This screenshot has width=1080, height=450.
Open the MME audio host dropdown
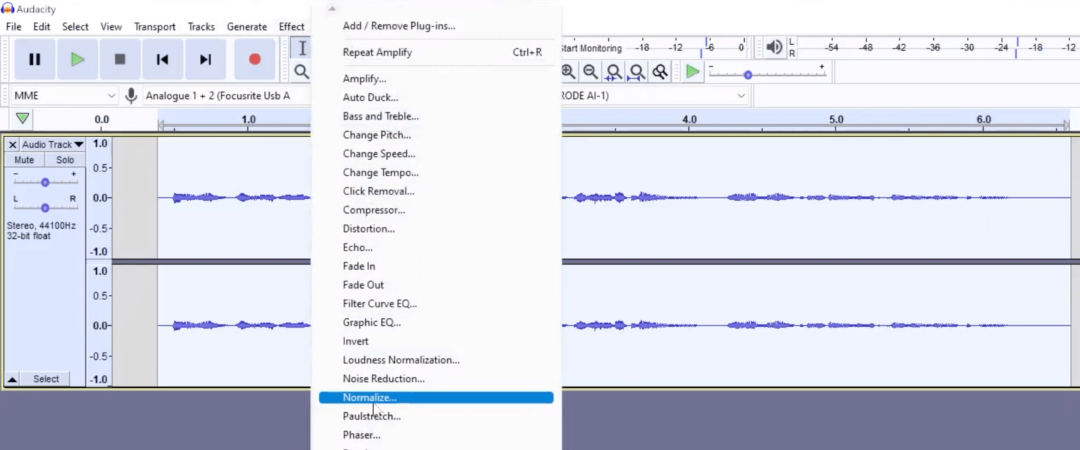point(64,96)
